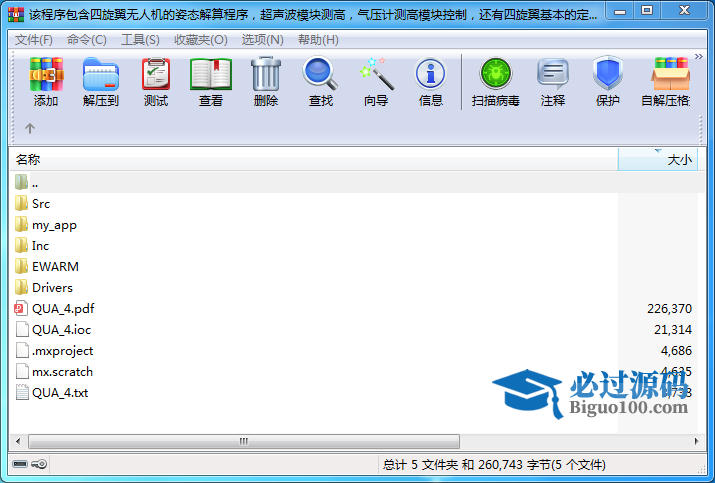
Task: Click the drive icon in status bar
Action: [20, 464]
